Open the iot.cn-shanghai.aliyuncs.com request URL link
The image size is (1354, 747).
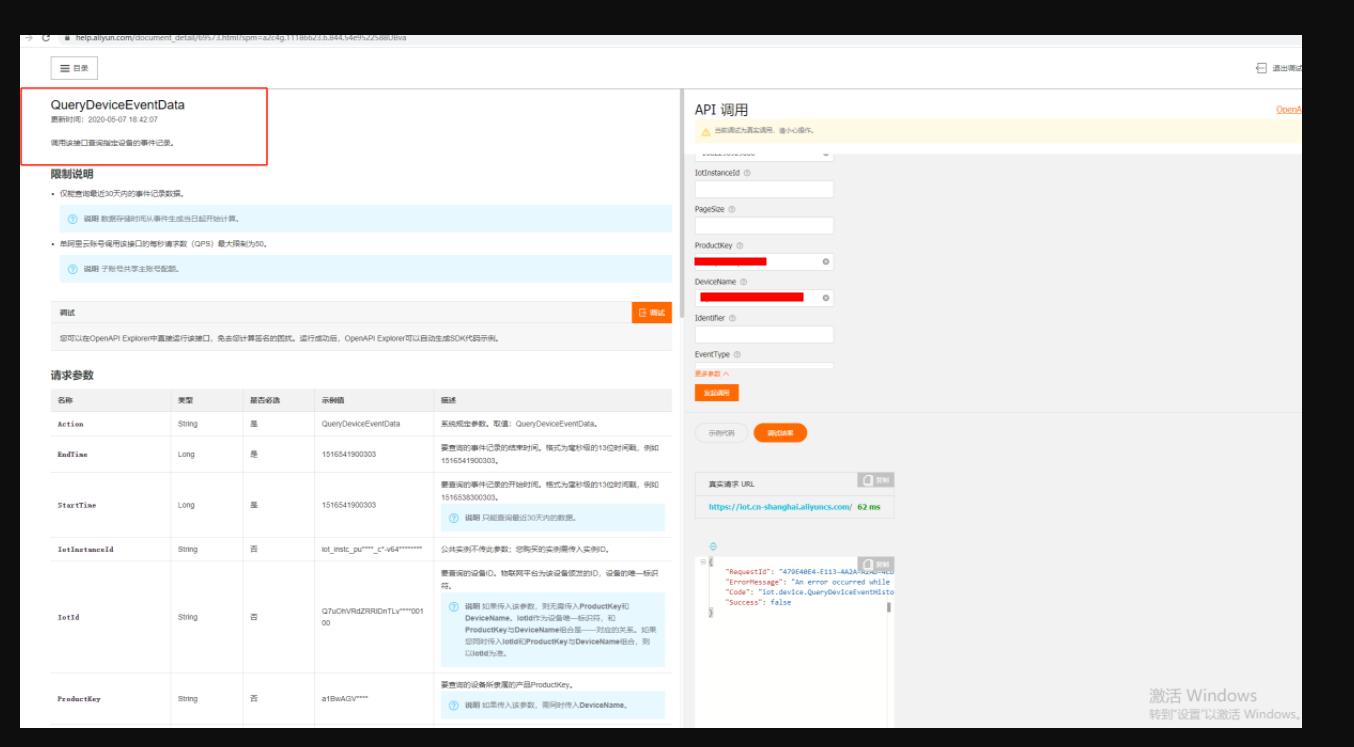780,507
